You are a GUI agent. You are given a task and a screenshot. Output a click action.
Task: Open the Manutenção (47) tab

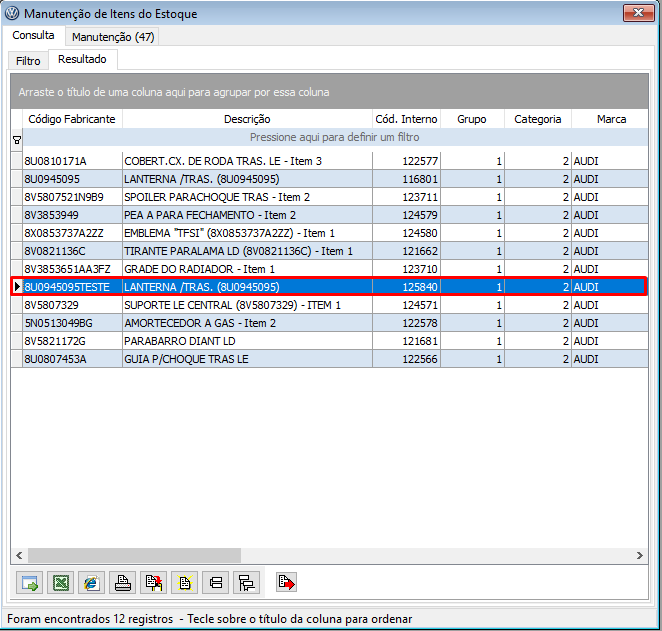[113, 37]
